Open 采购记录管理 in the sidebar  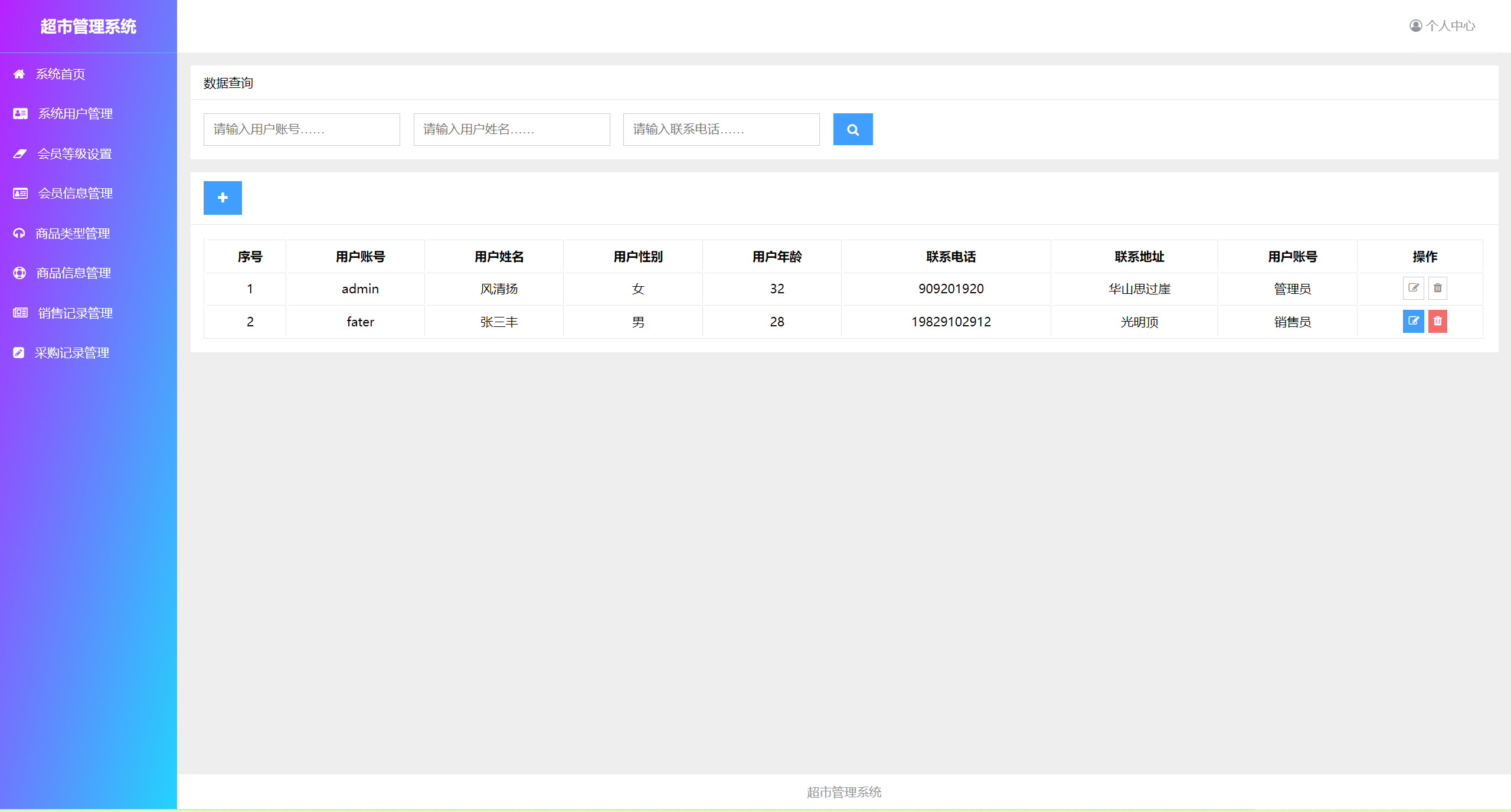click(71, 353)
